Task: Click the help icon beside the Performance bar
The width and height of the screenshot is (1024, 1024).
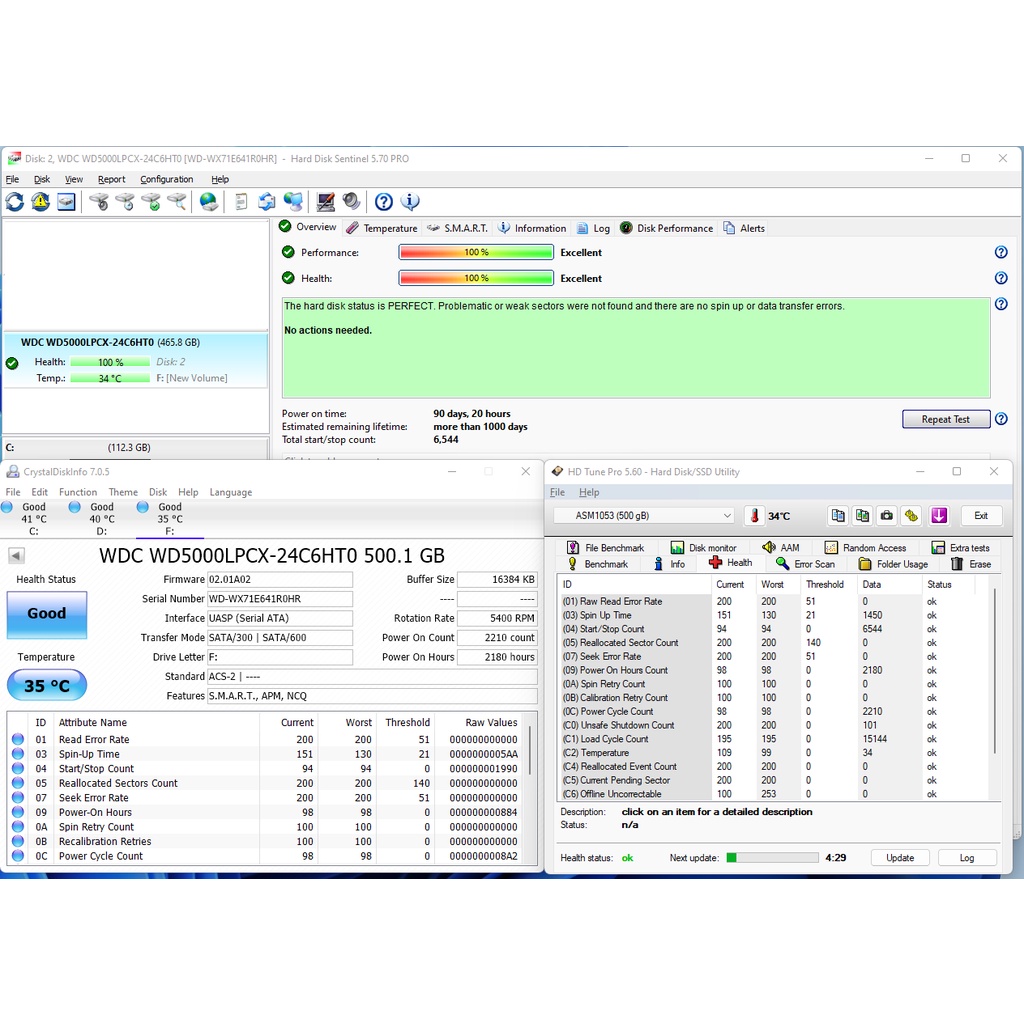Action: point(1001,253)
